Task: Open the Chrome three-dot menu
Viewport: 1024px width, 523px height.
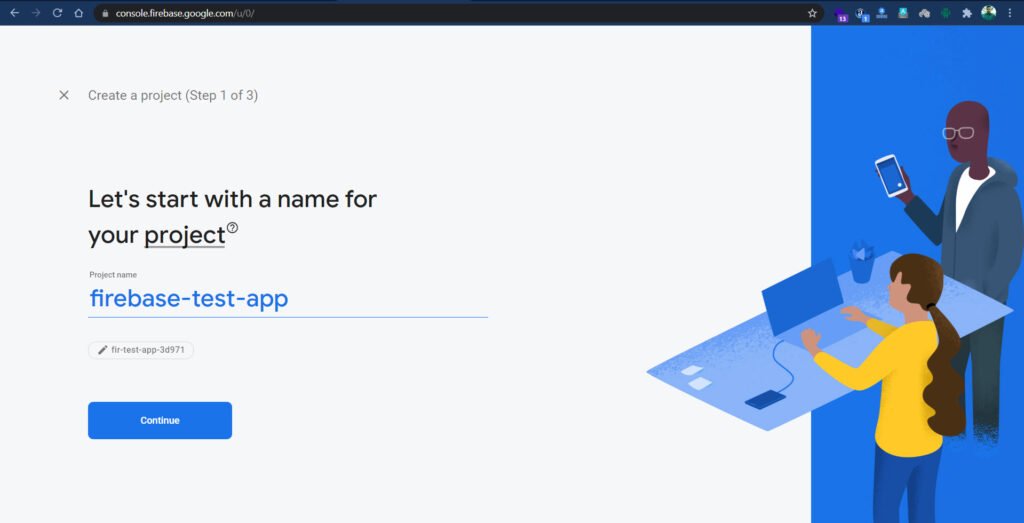Action: point(1010,13)
